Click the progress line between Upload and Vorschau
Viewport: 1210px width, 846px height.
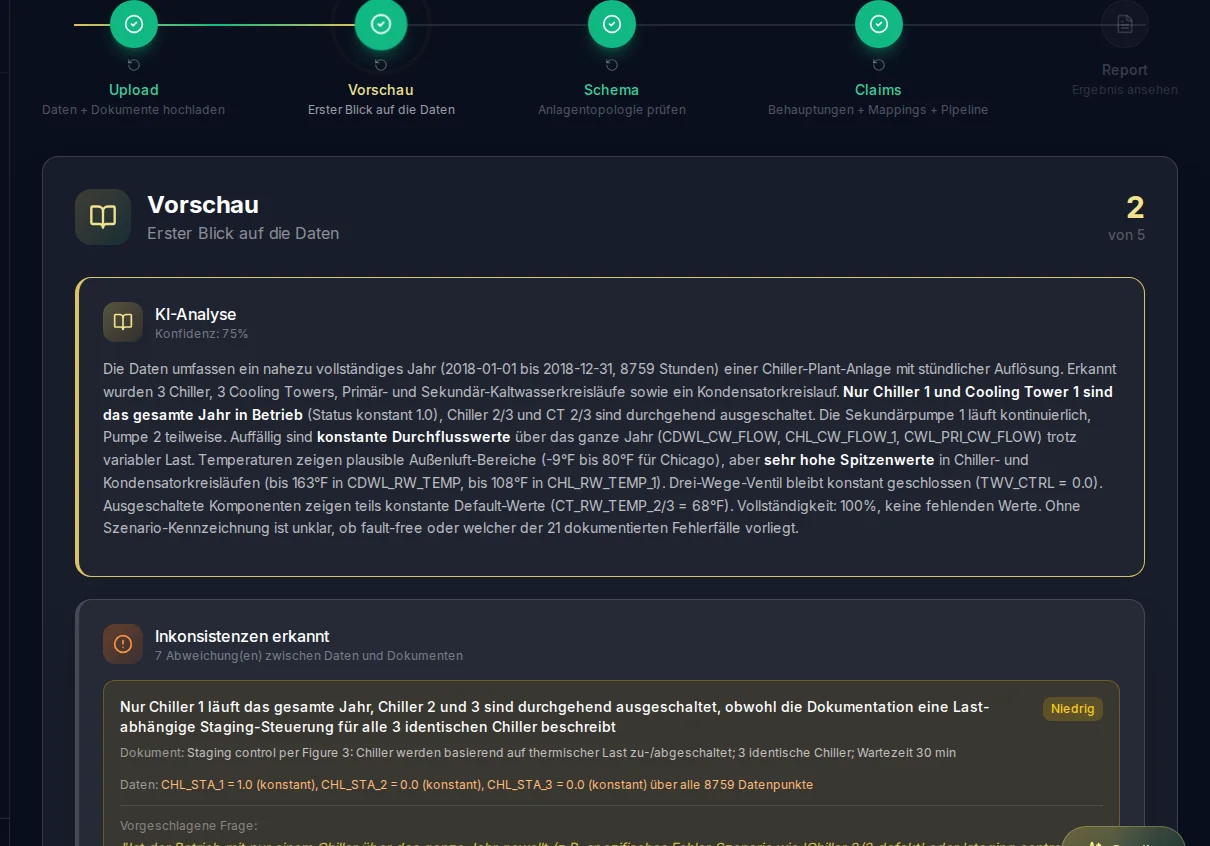click(x=256, y=24)
